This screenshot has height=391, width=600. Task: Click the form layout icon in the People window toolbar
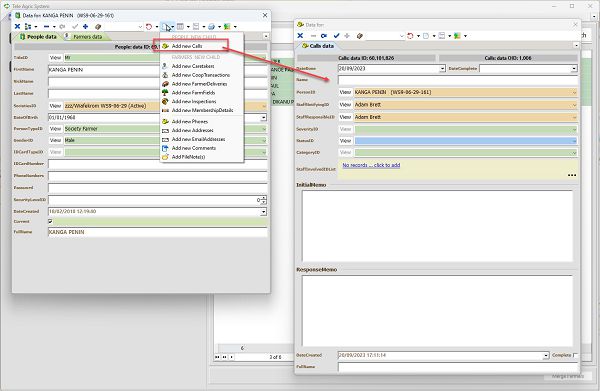point(196,26)
